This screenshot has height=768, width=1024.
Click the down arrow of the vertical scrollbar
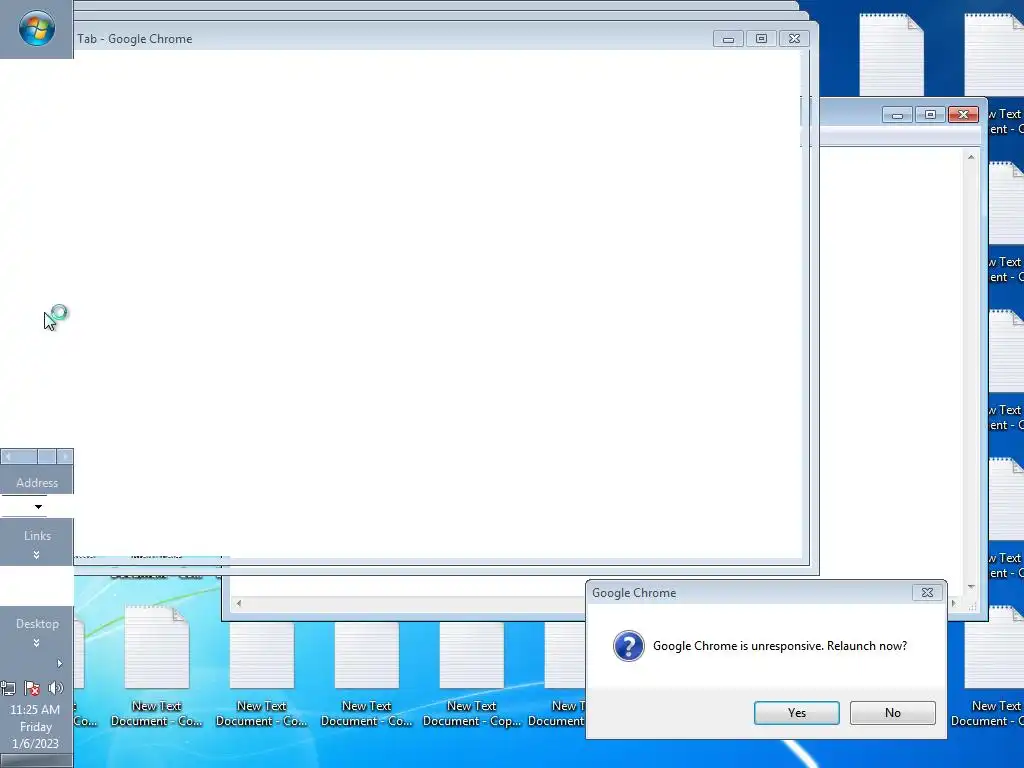[971, 586]
